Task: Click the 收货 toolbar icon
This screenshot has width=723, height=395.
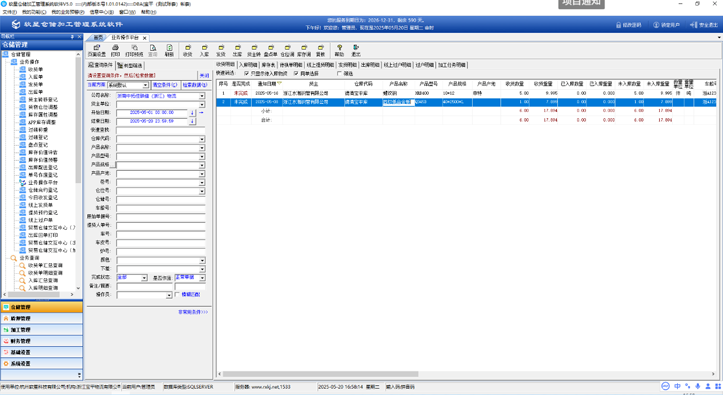Action: 188,50
